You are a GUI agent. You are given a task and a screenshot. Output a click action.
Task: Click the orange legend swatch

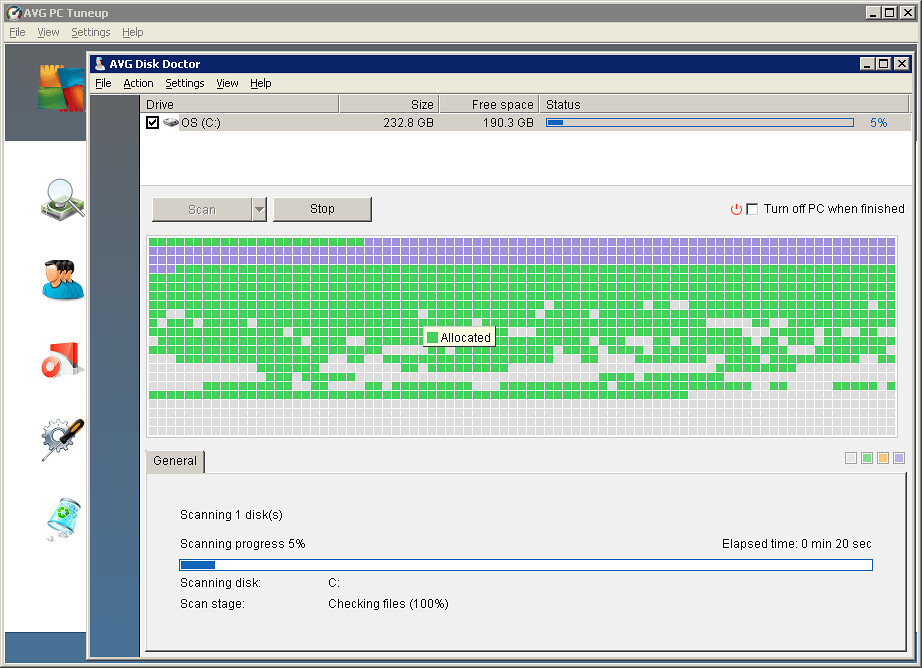pyautogui.click(x=883, y=458)
